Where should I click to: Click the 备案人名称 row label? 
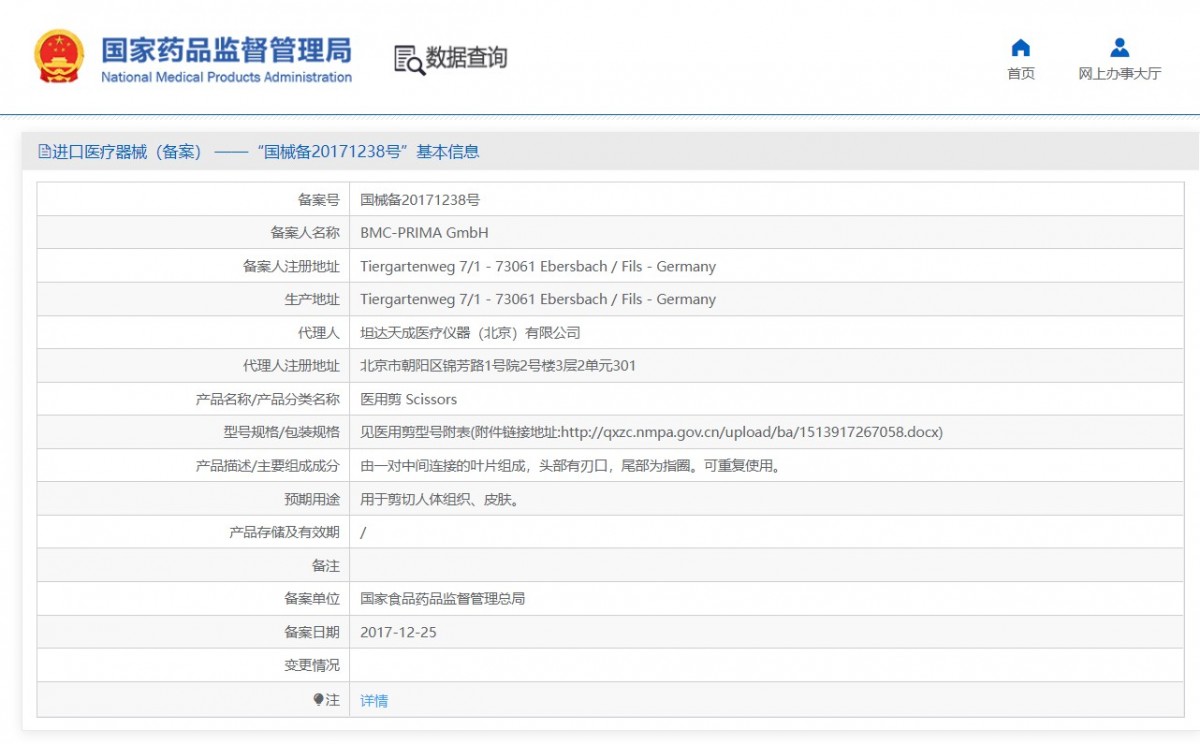click(305, 233)
